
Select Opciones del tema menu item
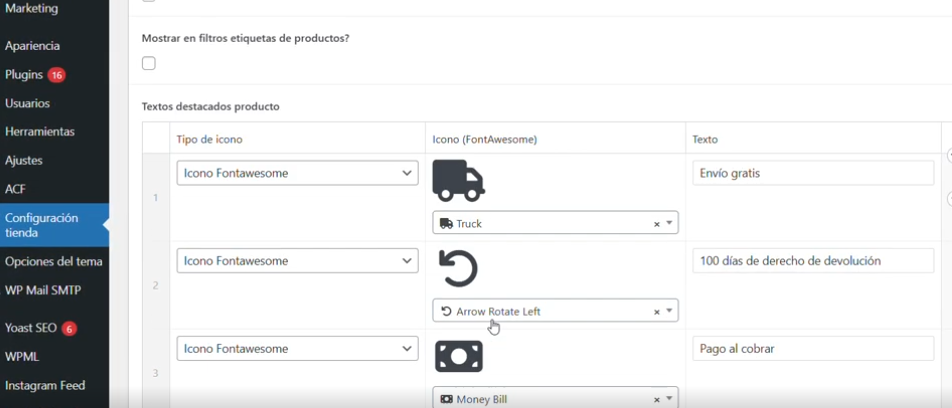(x=53, y=262)
